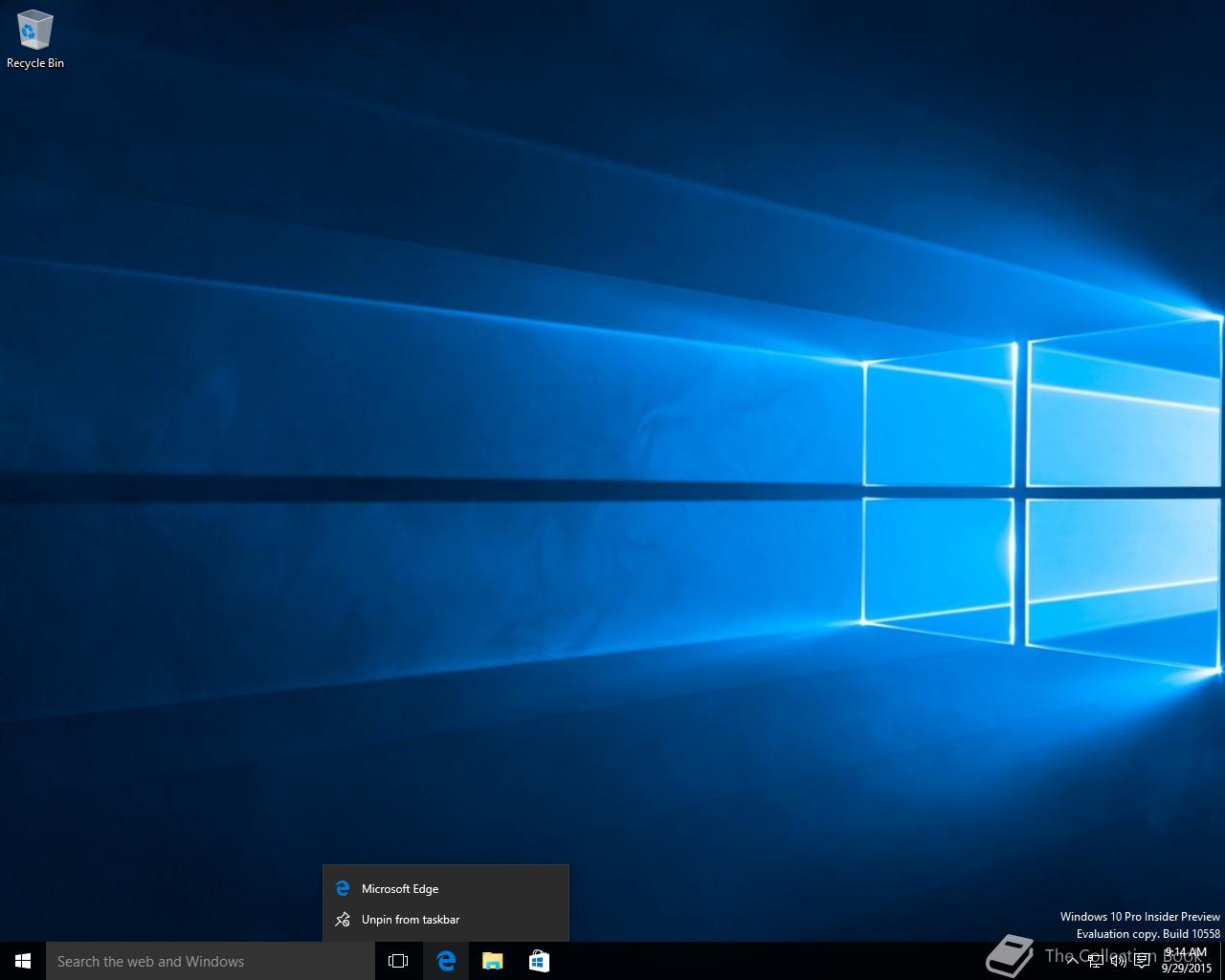Select Microsoft Edge in the jump list

[x=446, y=888]
